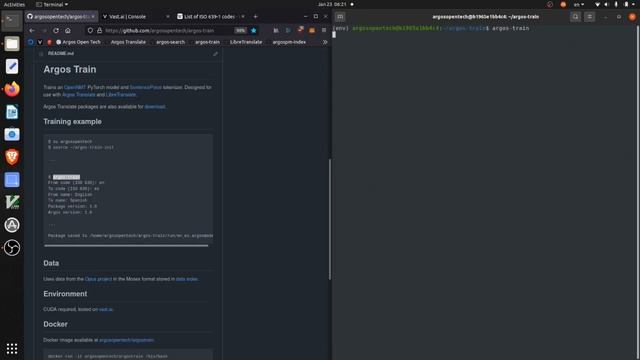Launch OBS Studio from the dock
Screen dimensions: 640x360
[x=12, y=248]
